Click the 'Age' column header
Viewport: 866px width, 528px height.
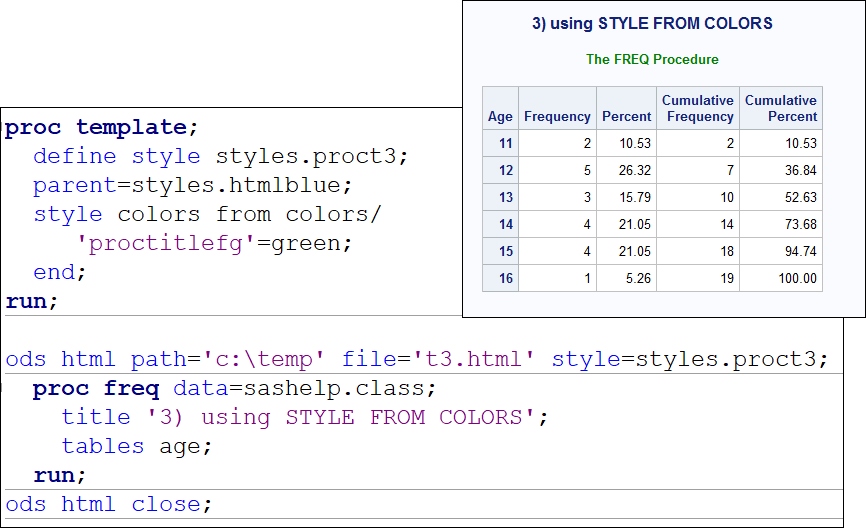pyautogui.click(x=500, y=116)
